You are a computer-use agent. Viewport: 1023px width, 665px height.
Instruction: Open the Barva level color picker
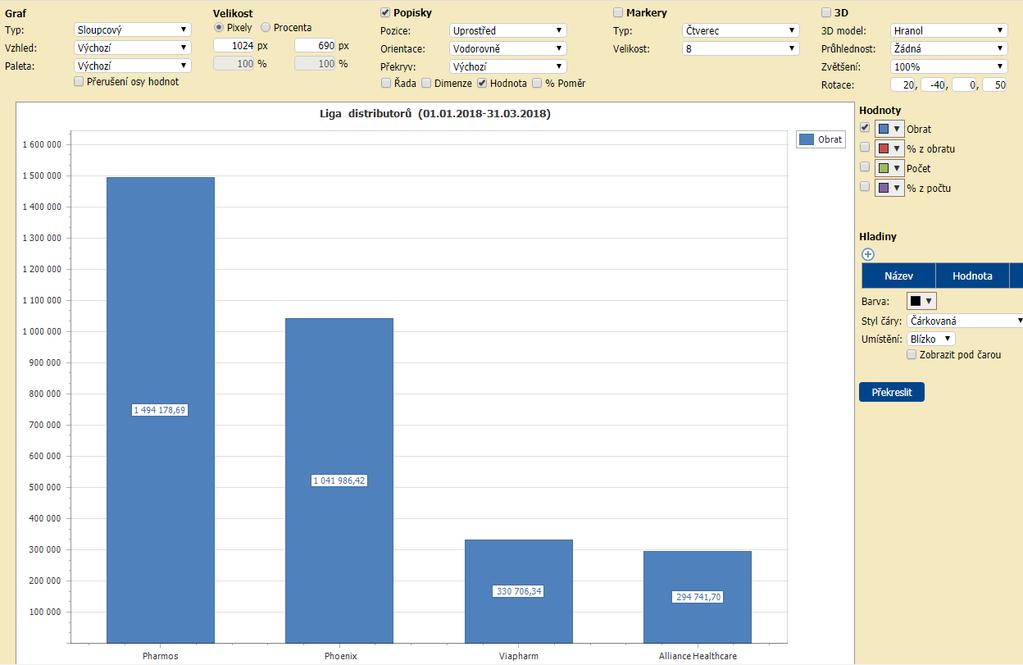coord(921,301)
